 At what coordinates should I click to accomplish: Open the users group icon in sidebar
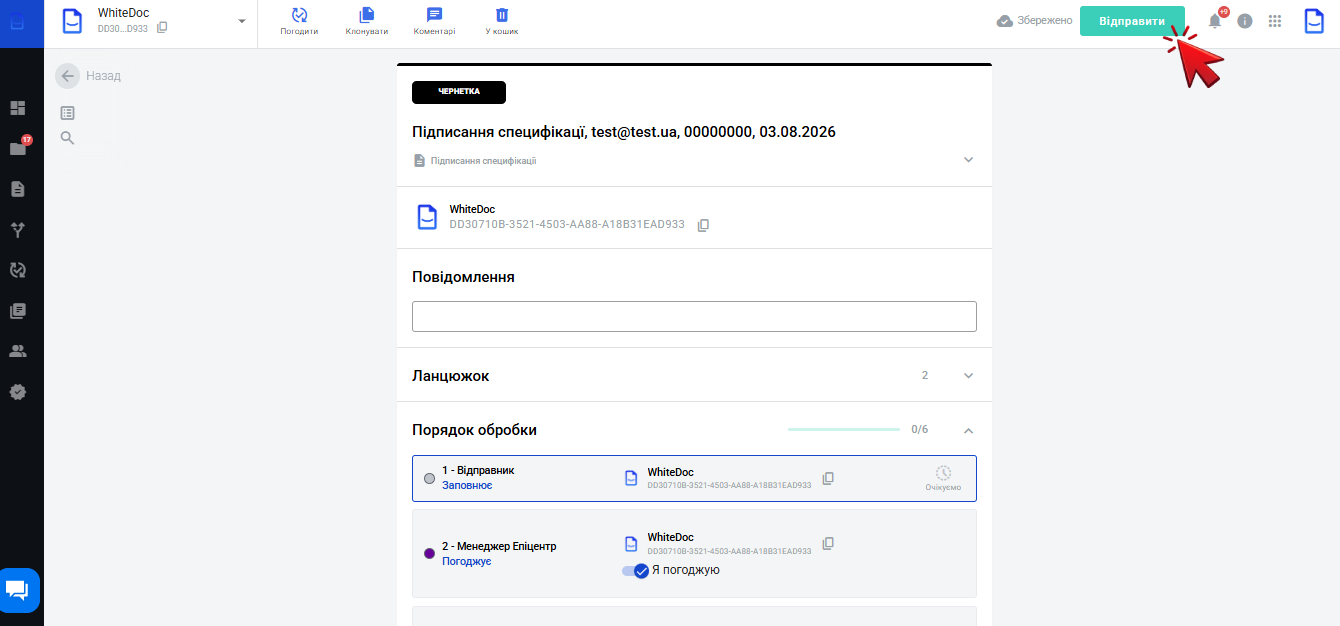pos(18,351)
